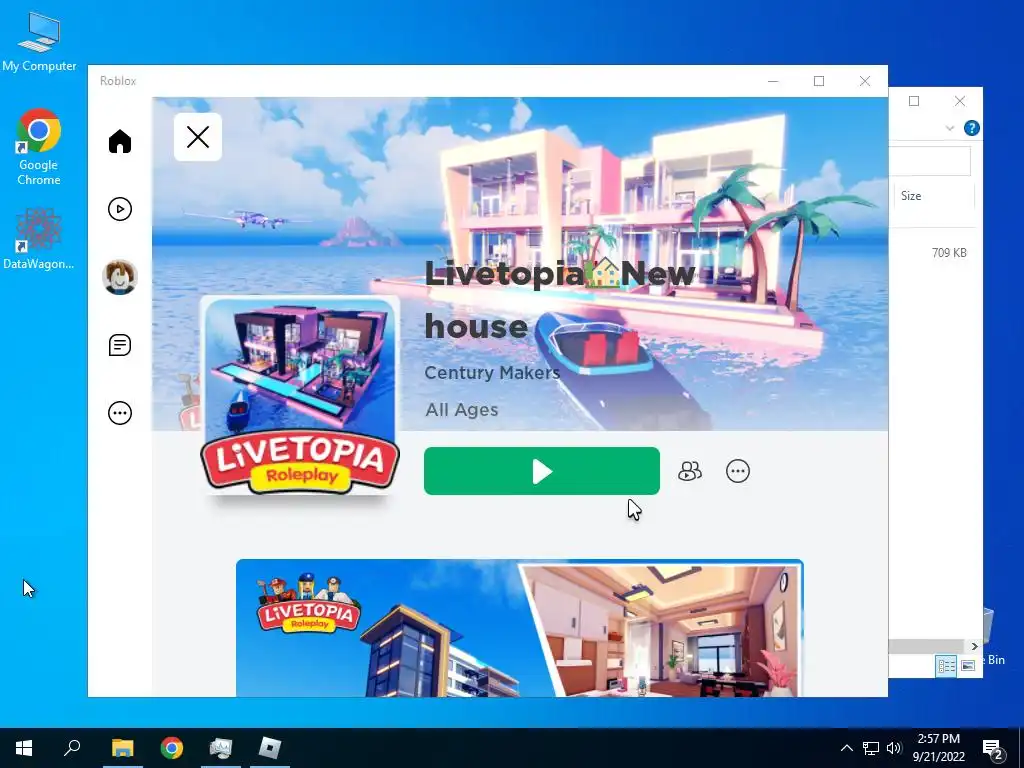Click the Livetopia New house title

pos(560,300)
